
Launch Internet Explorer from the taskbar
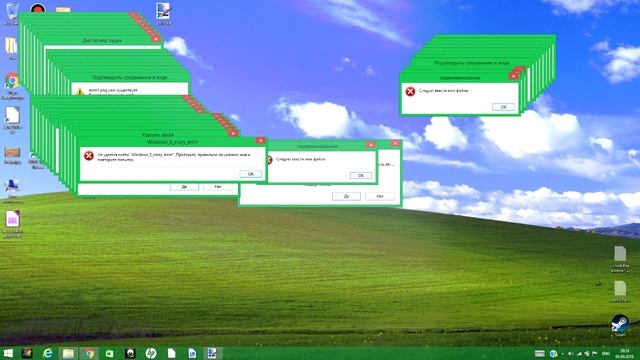tap(47, 353)
